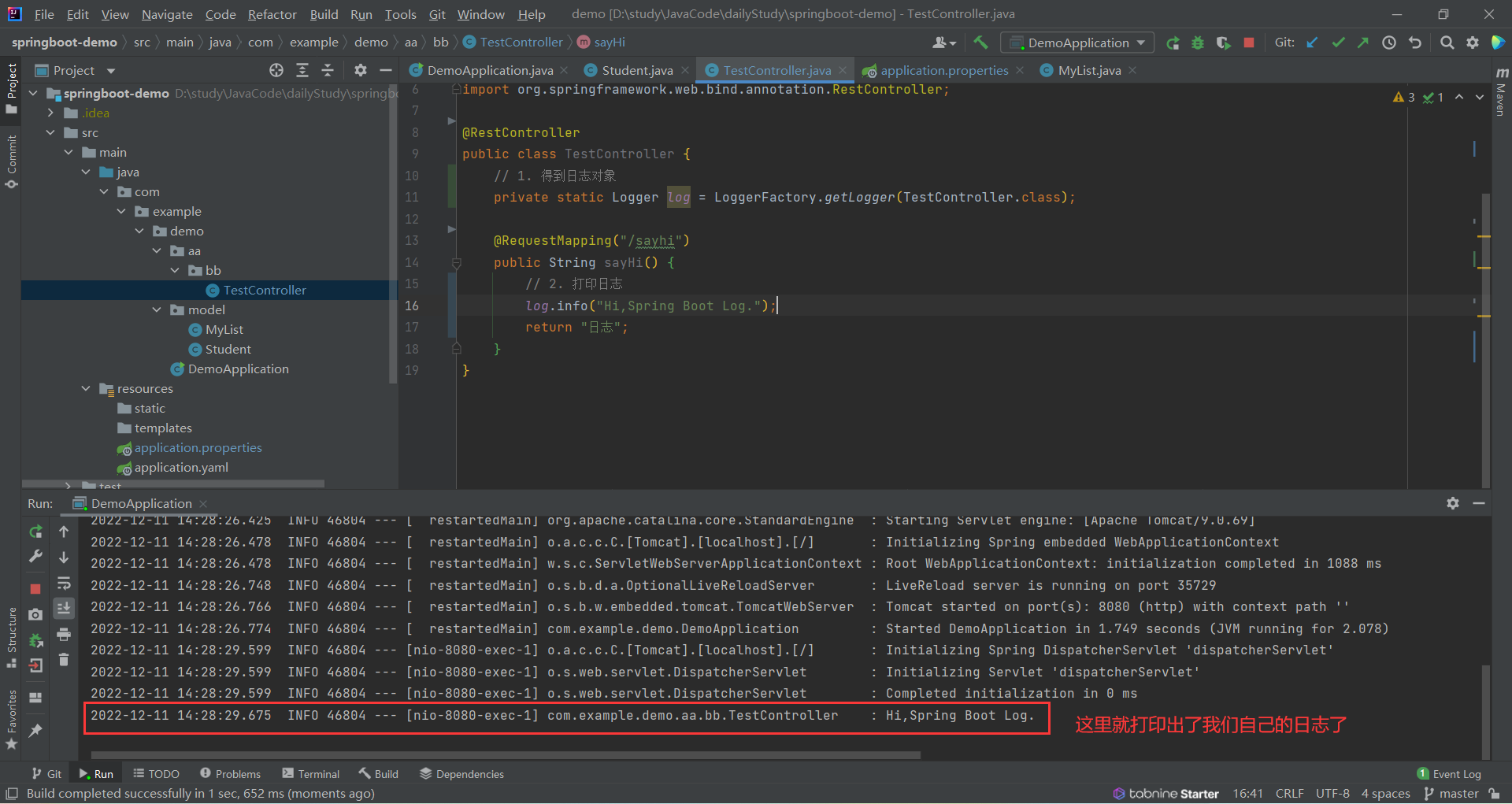This screenshot has width=1512, height=804.
Task: Select application.yaml in project tree
Action: point(180,467)
